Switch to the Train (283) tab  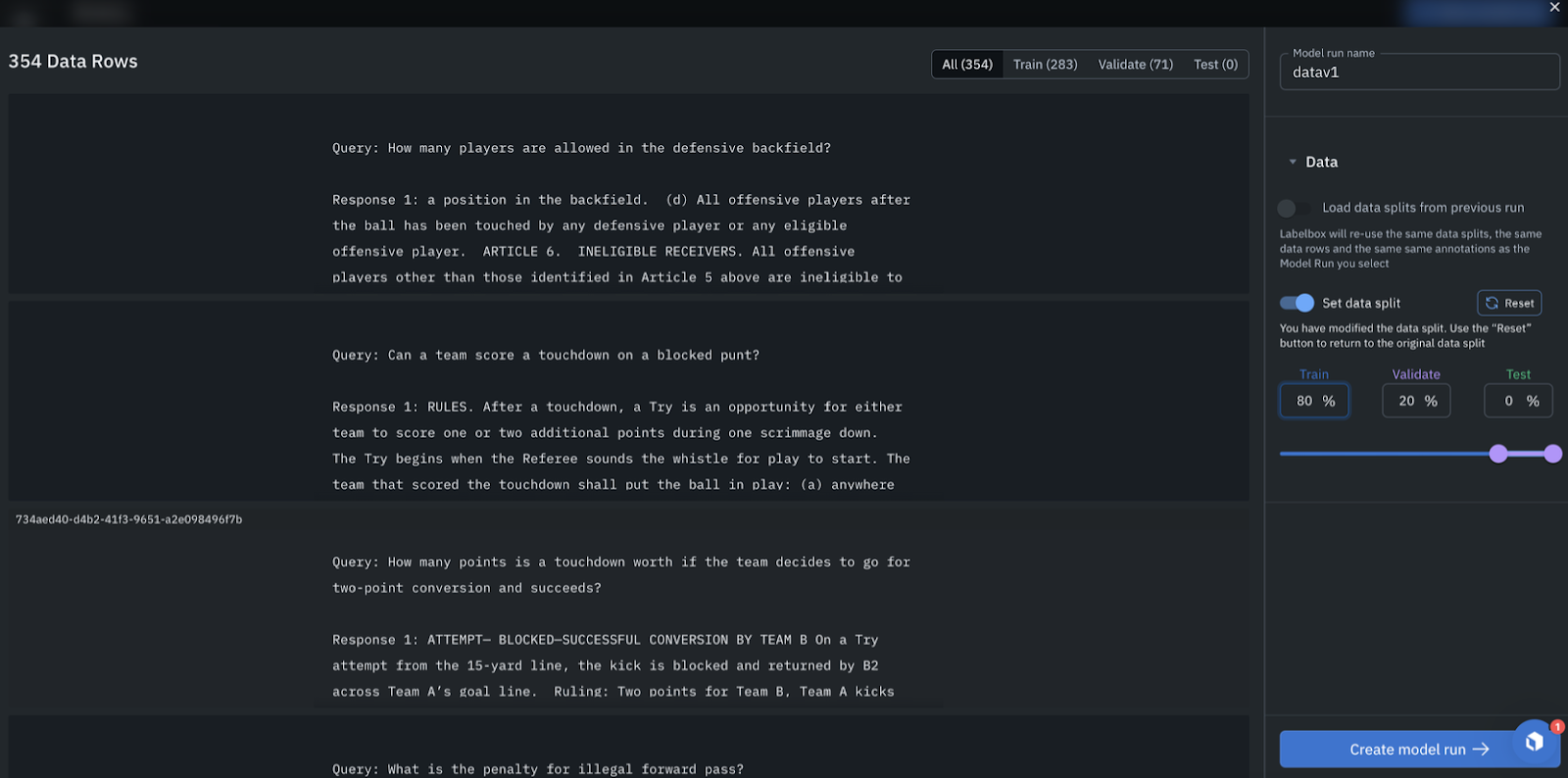pos(1045,65)
